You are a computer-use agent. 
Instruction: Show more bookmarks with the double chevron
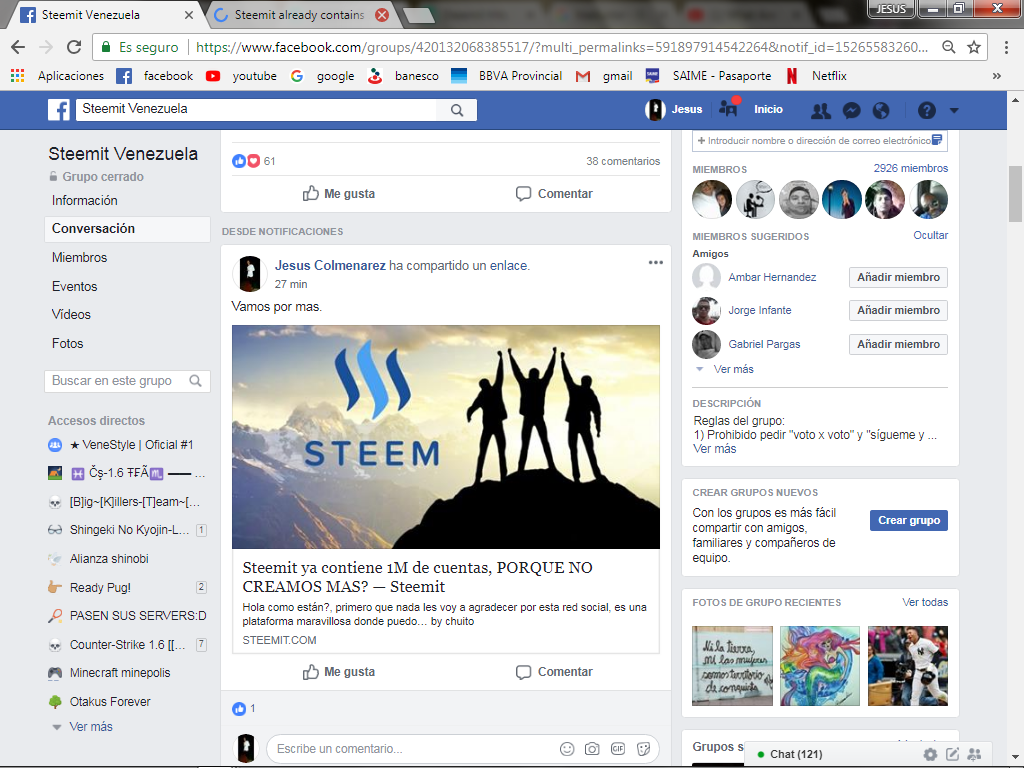click(997, 76)
